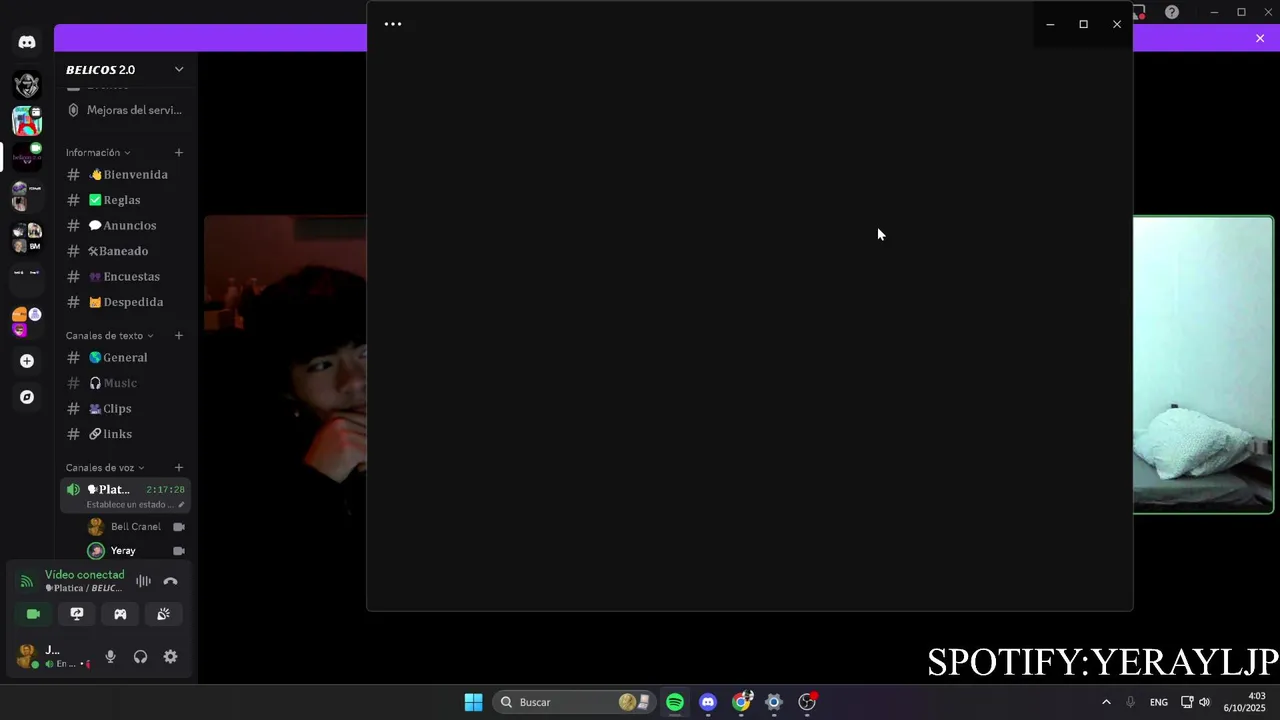1280x720 pixels.
Task: Create channel in Canales de voz category
Action: point(179,467)
